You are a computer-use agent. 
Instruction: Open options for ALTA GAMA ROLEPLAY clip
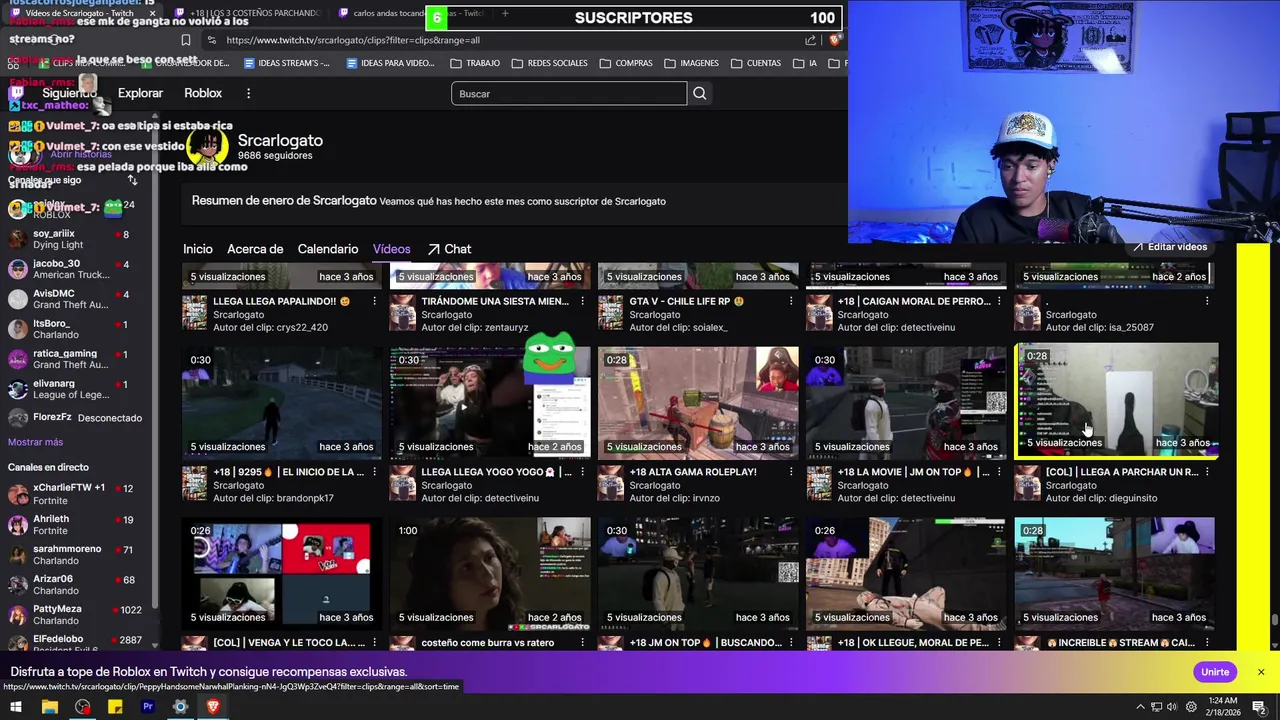click(790, 472)
